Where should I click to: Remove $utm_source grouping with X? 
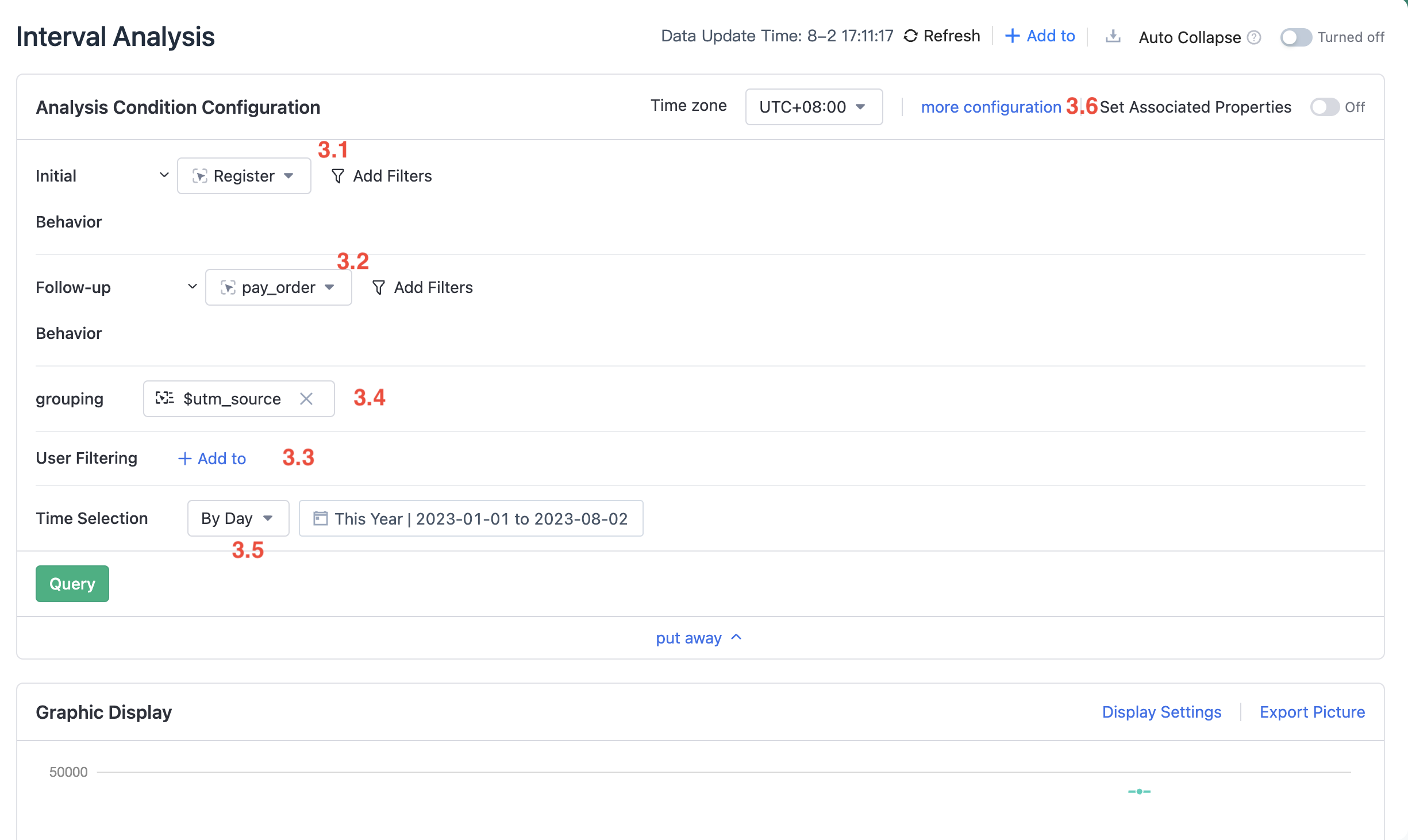306,399
